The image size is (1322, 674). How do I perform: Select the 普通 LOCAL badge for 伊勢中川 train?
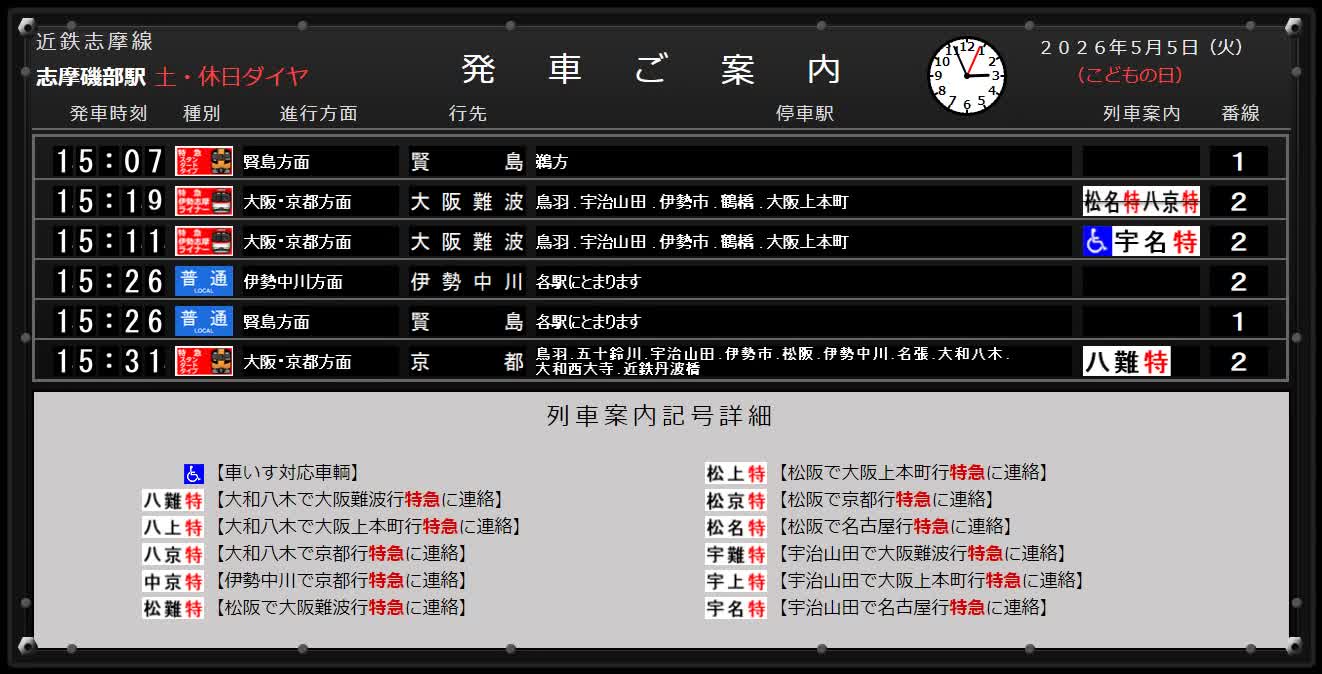point(204,281)
